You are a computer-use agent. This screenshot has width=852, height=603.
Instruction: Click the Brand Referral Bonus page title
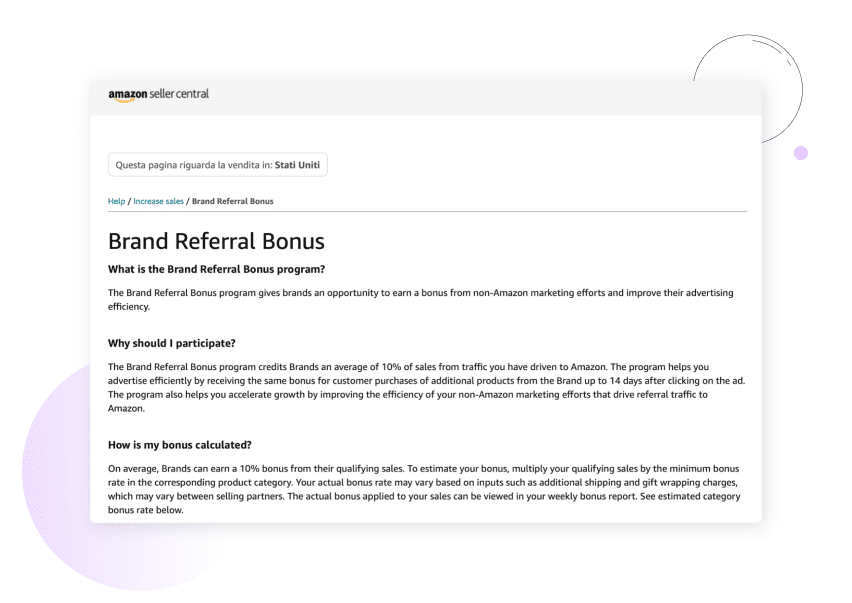[216, 241]
